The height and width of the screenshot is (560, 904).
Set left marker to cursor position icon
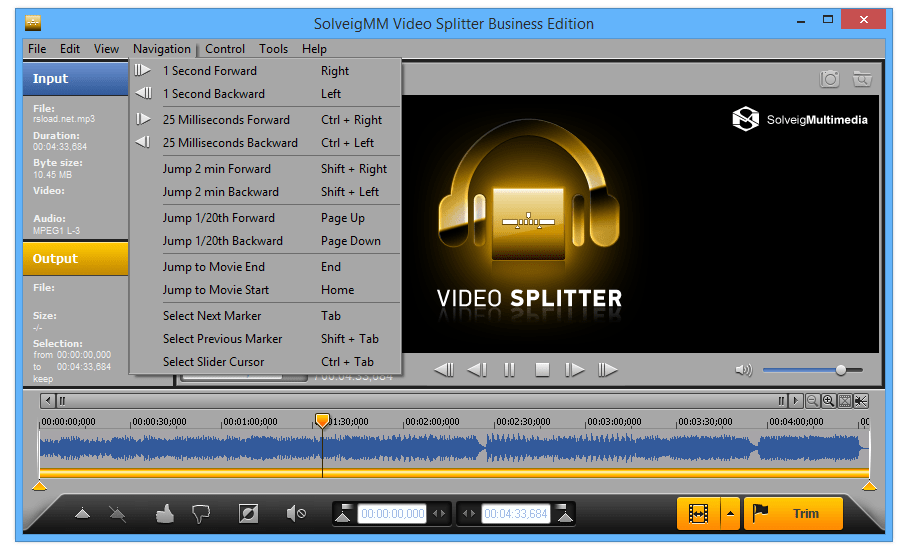[344, 513]
